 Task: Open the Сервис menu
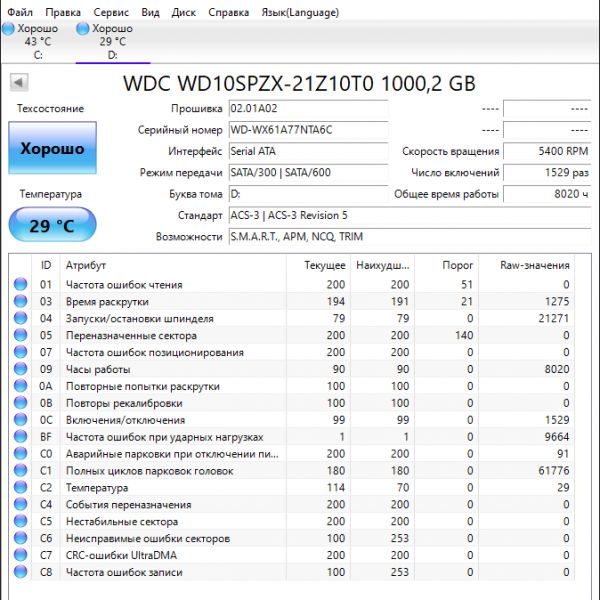[x=110, y=13]
